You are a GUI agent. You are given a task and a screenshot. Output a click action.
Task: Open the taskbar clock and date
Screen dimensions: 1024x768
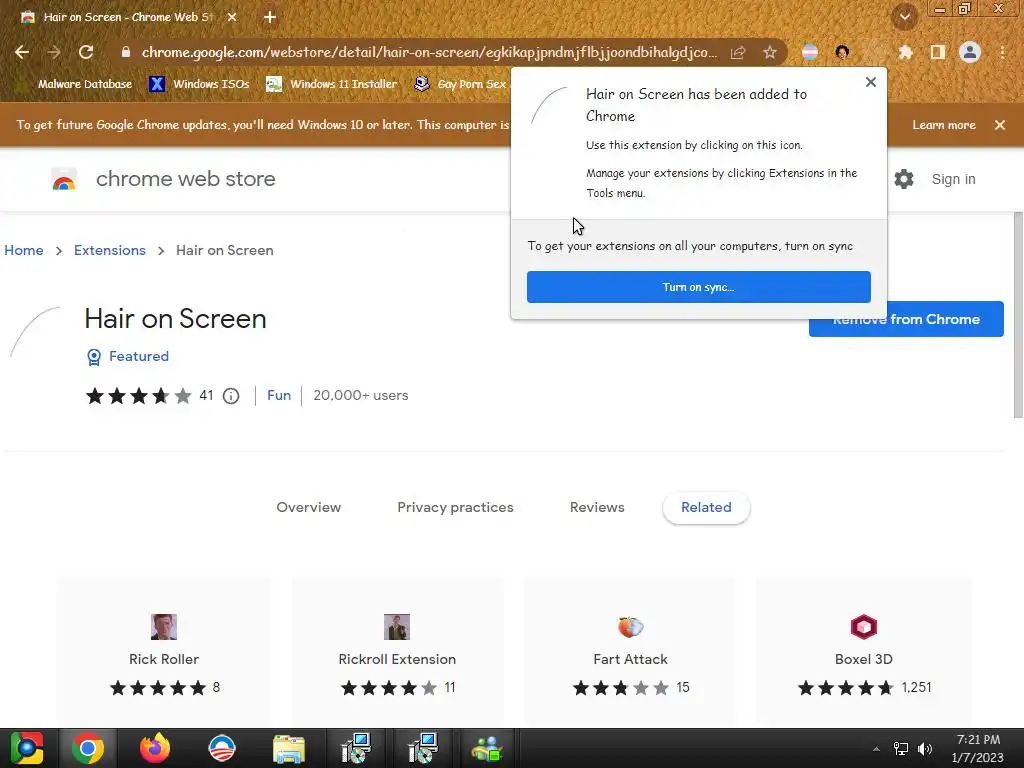(978, 748)
